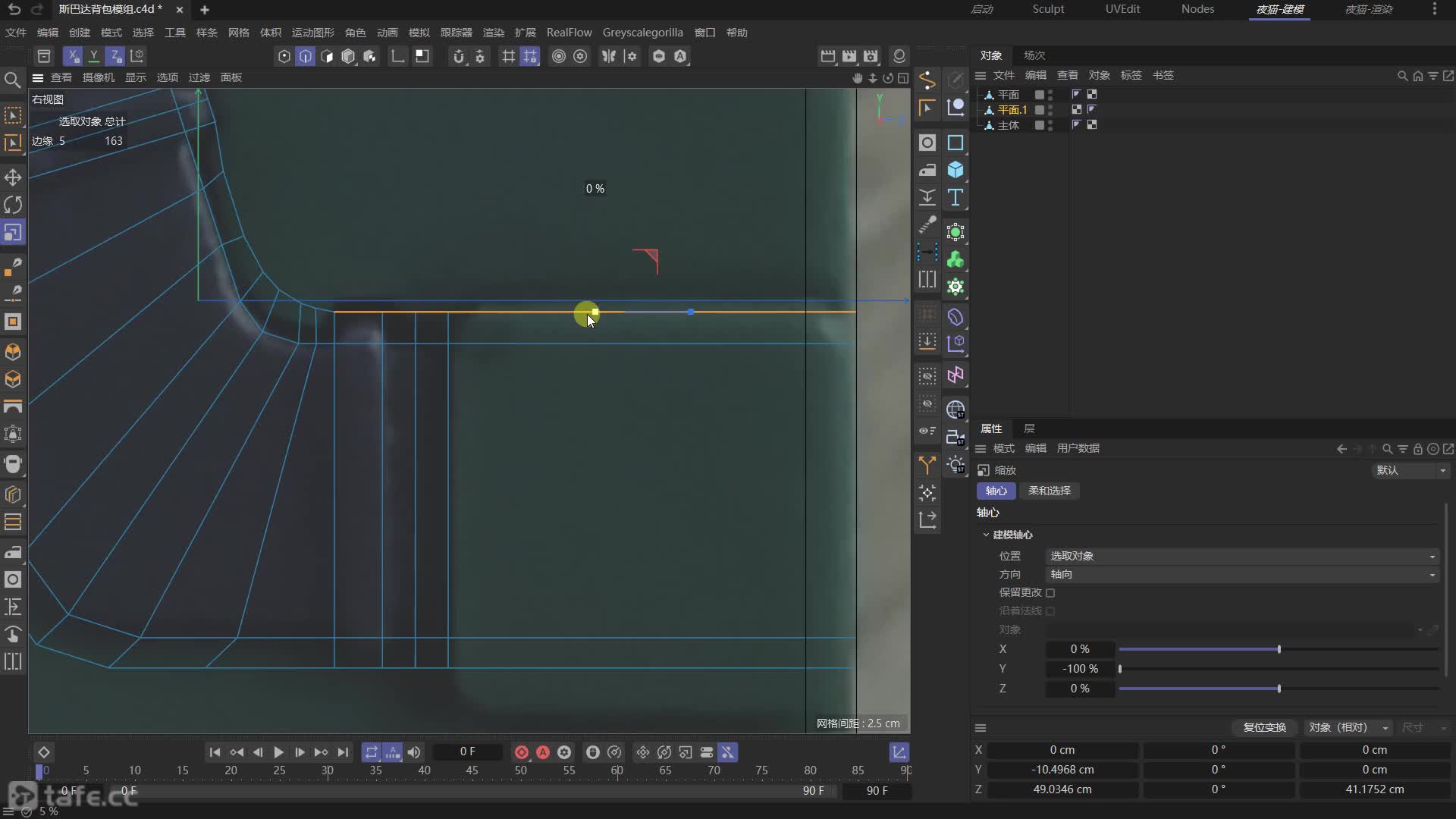Collapse the 建模轴心 section
Image resolution: width=1456 pixels, height=819 pixels.
point(986,535)
